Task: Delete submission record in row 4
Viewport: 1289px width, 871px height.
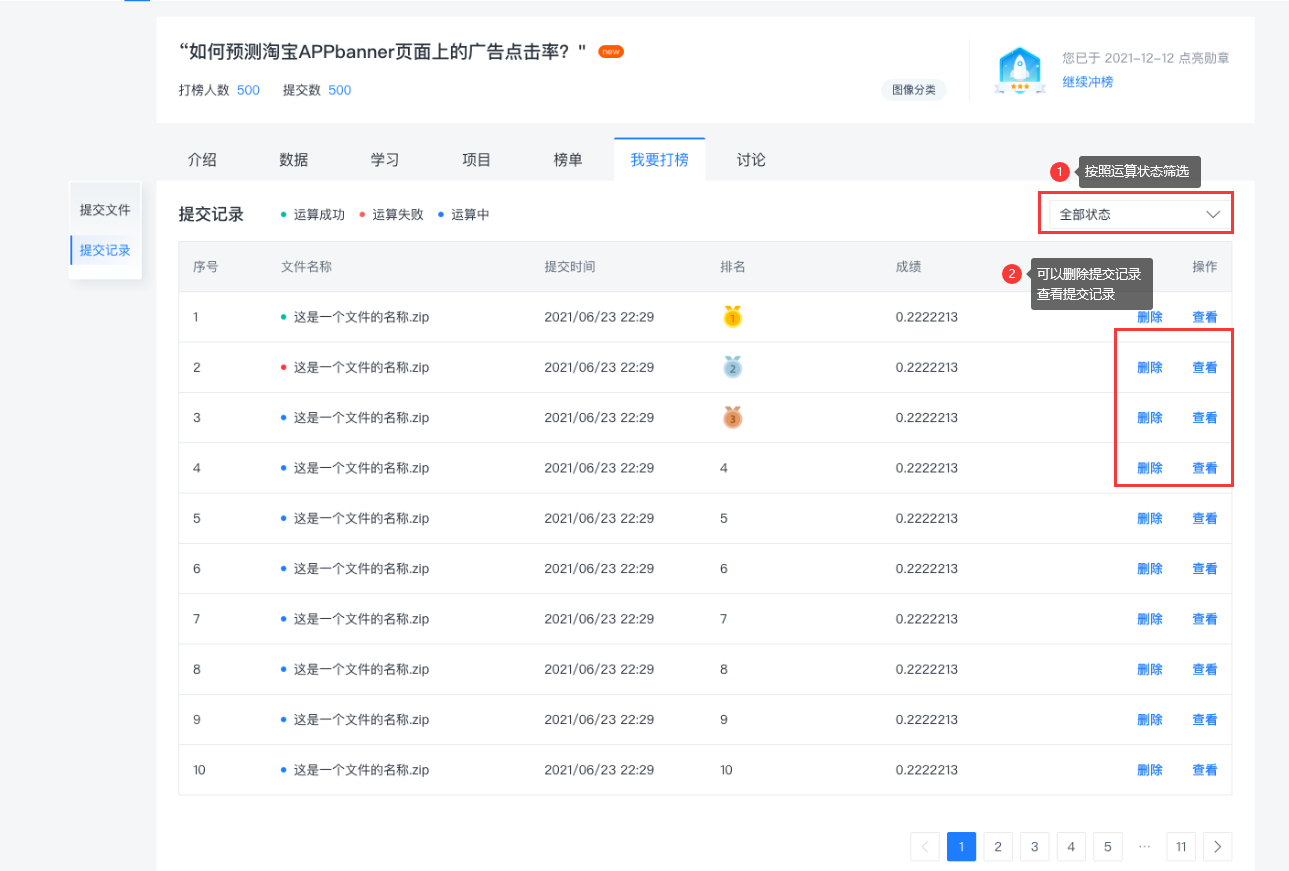Action: pyautogui.click(x=1150, y=468)
